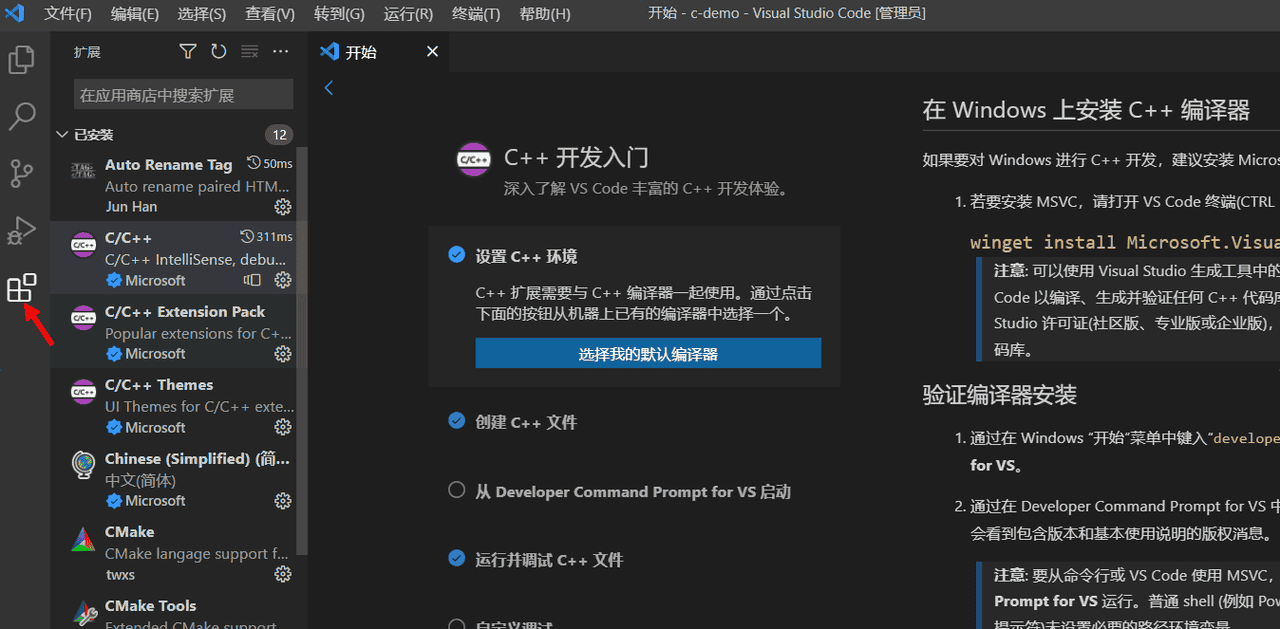
Task: Open the Extensions view icon
Action: 21,288
